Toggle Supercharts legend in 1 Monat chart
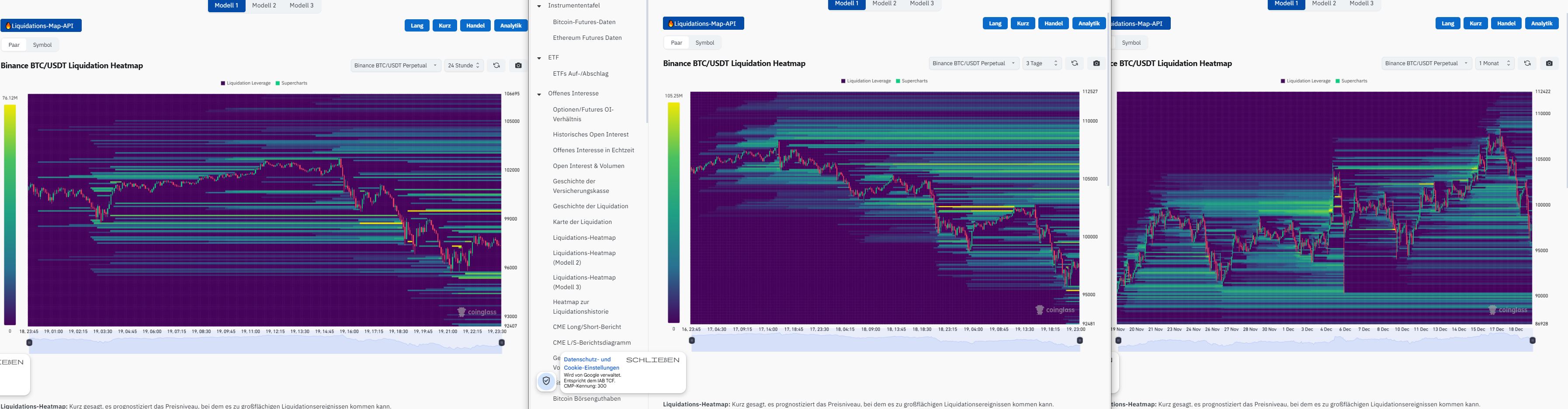 (x=1351, y=80)
